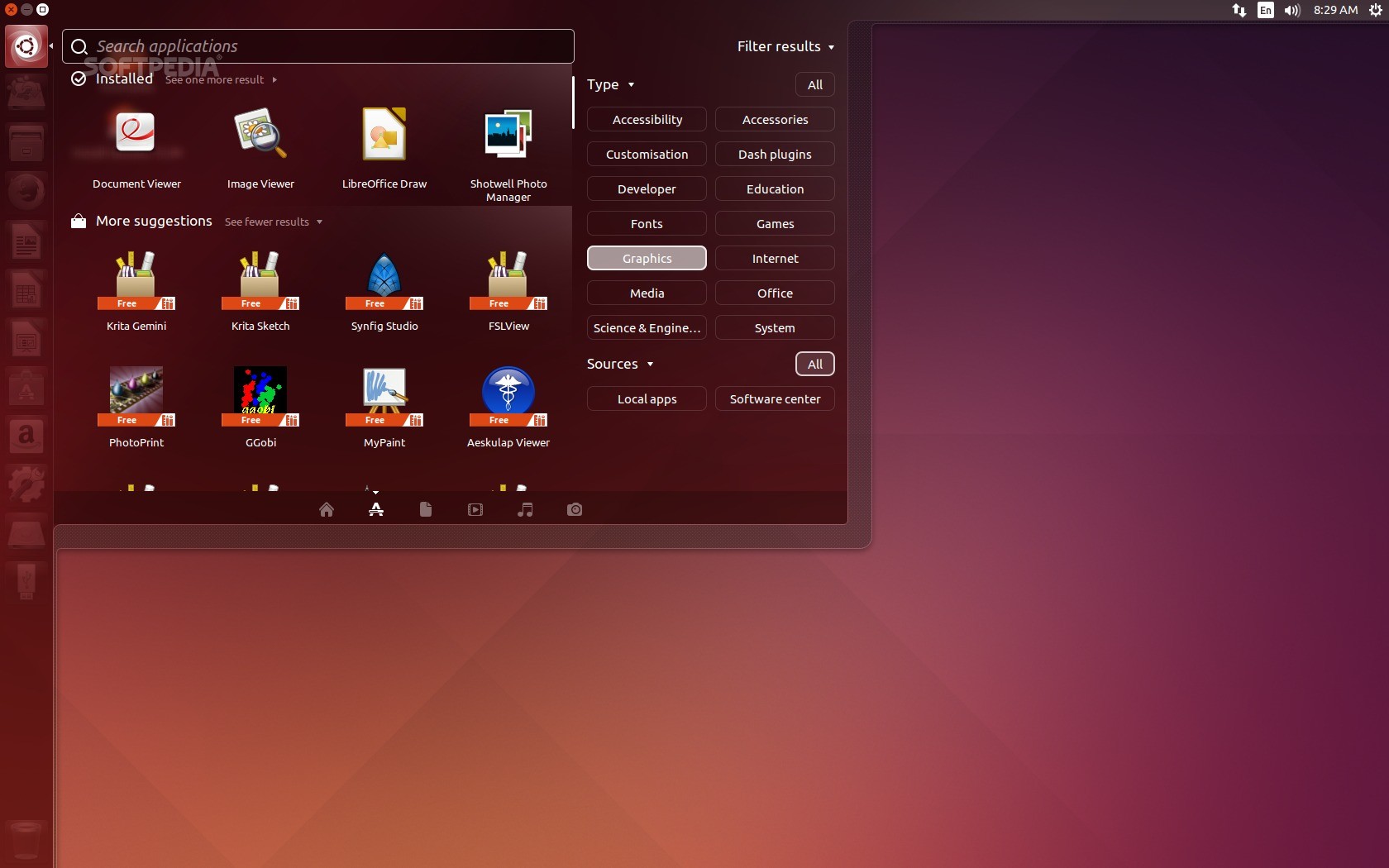Switch to the Home lens
Viewport: 1389px width, 868px height.
[327, 510]
